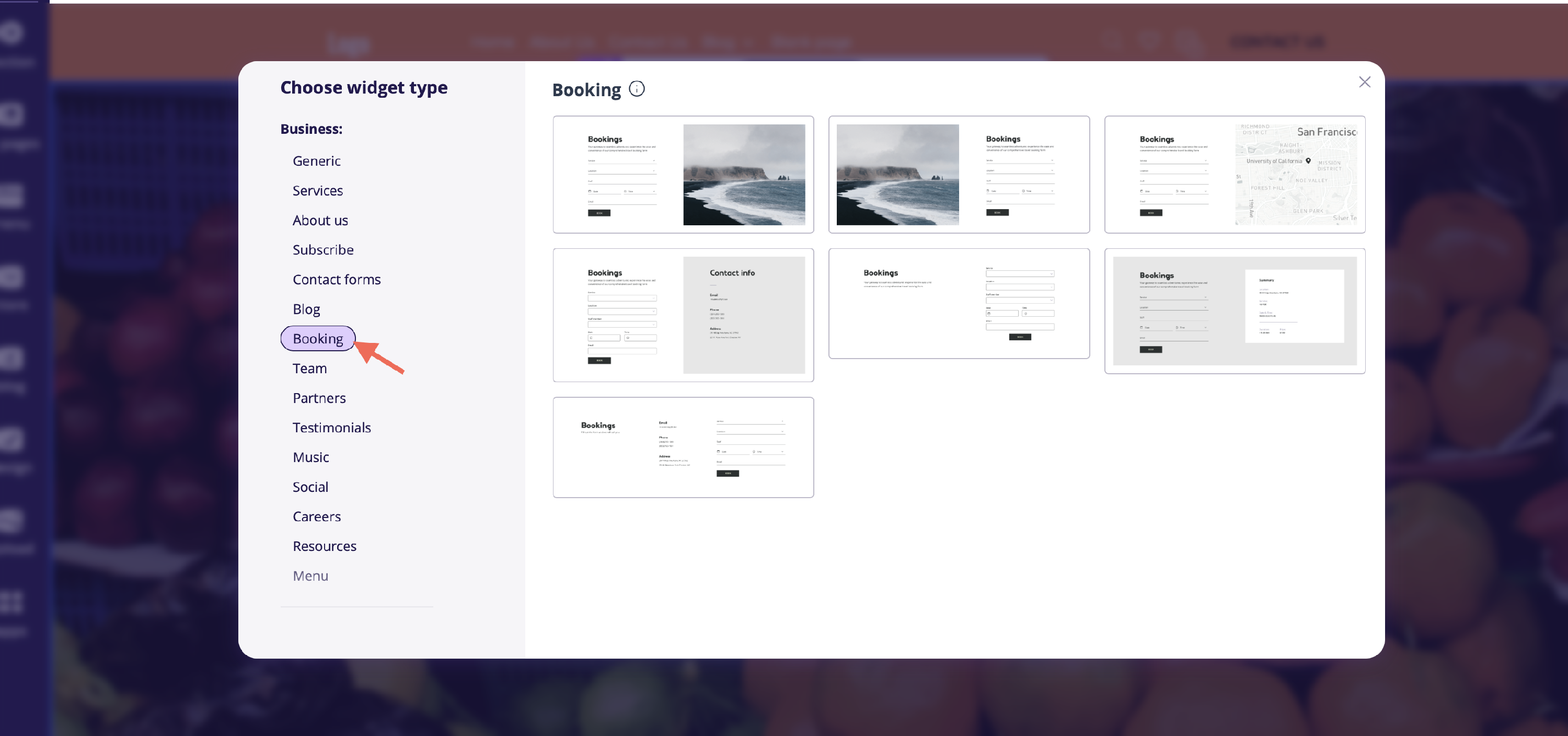Pick booking template with photo on left

[959, 175]
